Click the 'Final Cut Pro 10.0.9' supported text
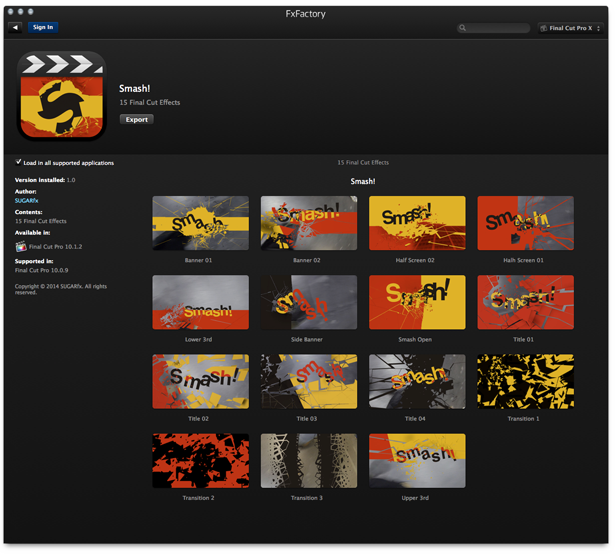 [x=42, y=270]
